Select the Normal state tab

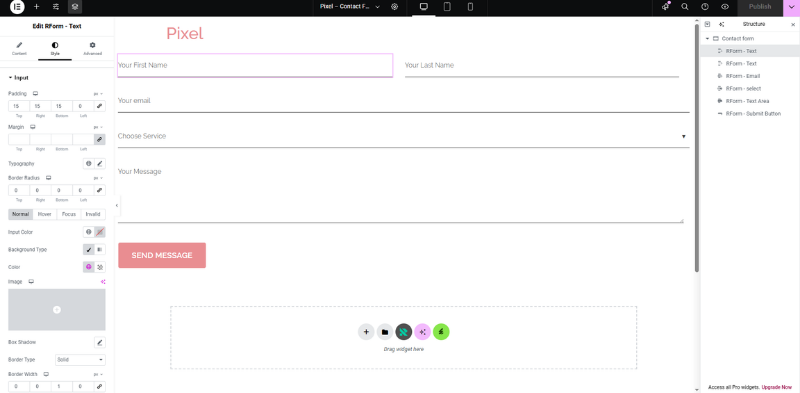pos(20,214)
